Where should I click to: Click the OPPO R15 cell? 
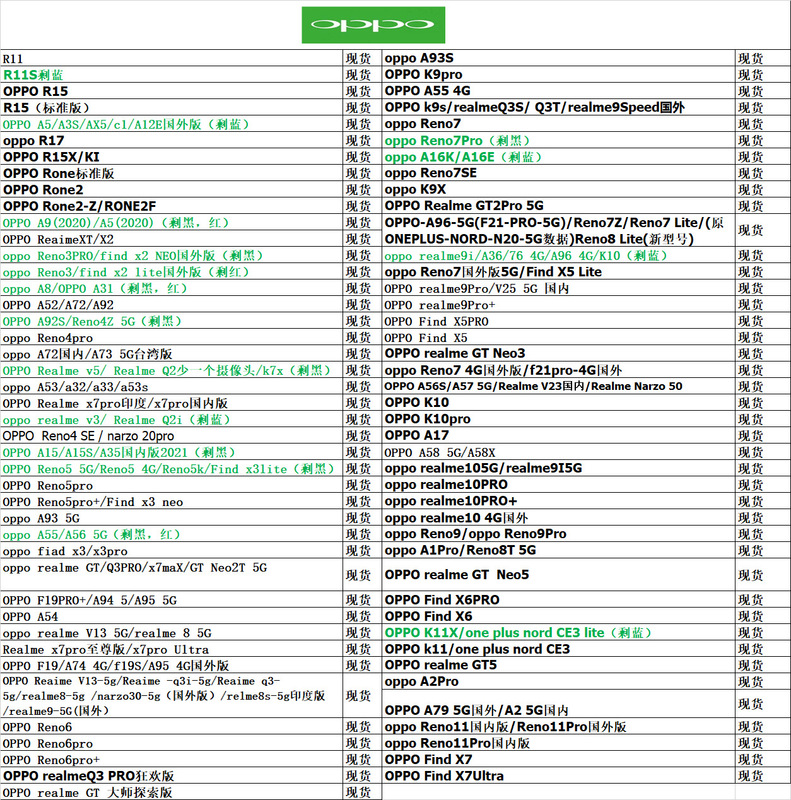(171, 91)
